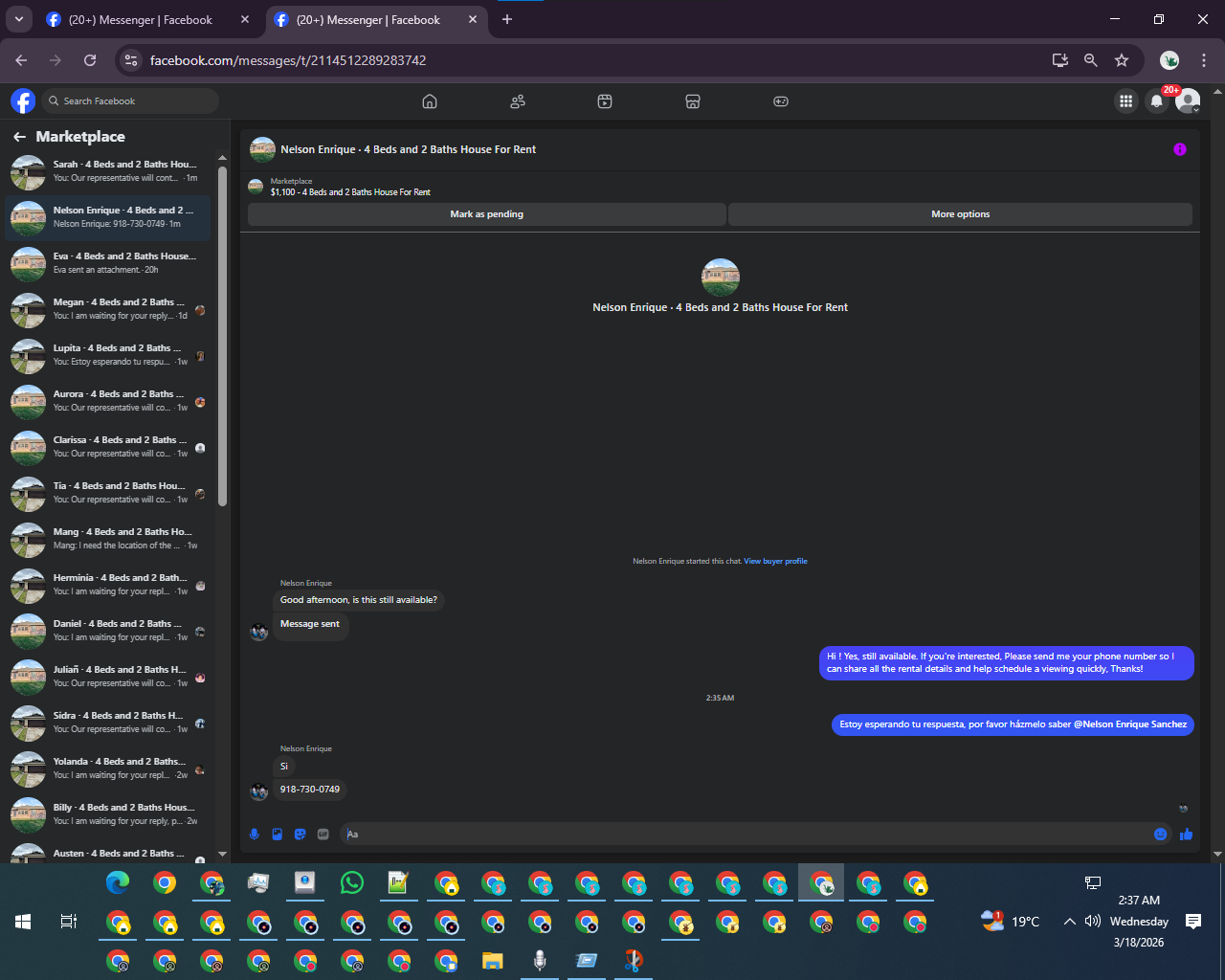Open the Video icon in top navigation
Viewport: 1225px width, 980px height.
click(x=605, y=101)
